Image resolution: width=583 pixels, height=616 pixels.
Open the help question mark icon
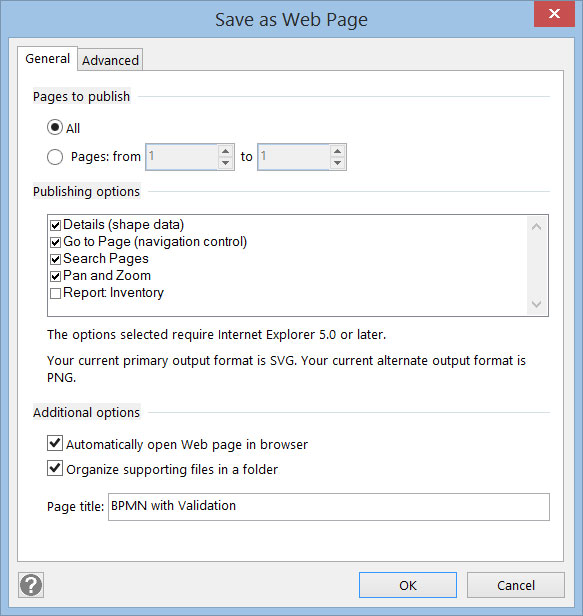(31, 585)
